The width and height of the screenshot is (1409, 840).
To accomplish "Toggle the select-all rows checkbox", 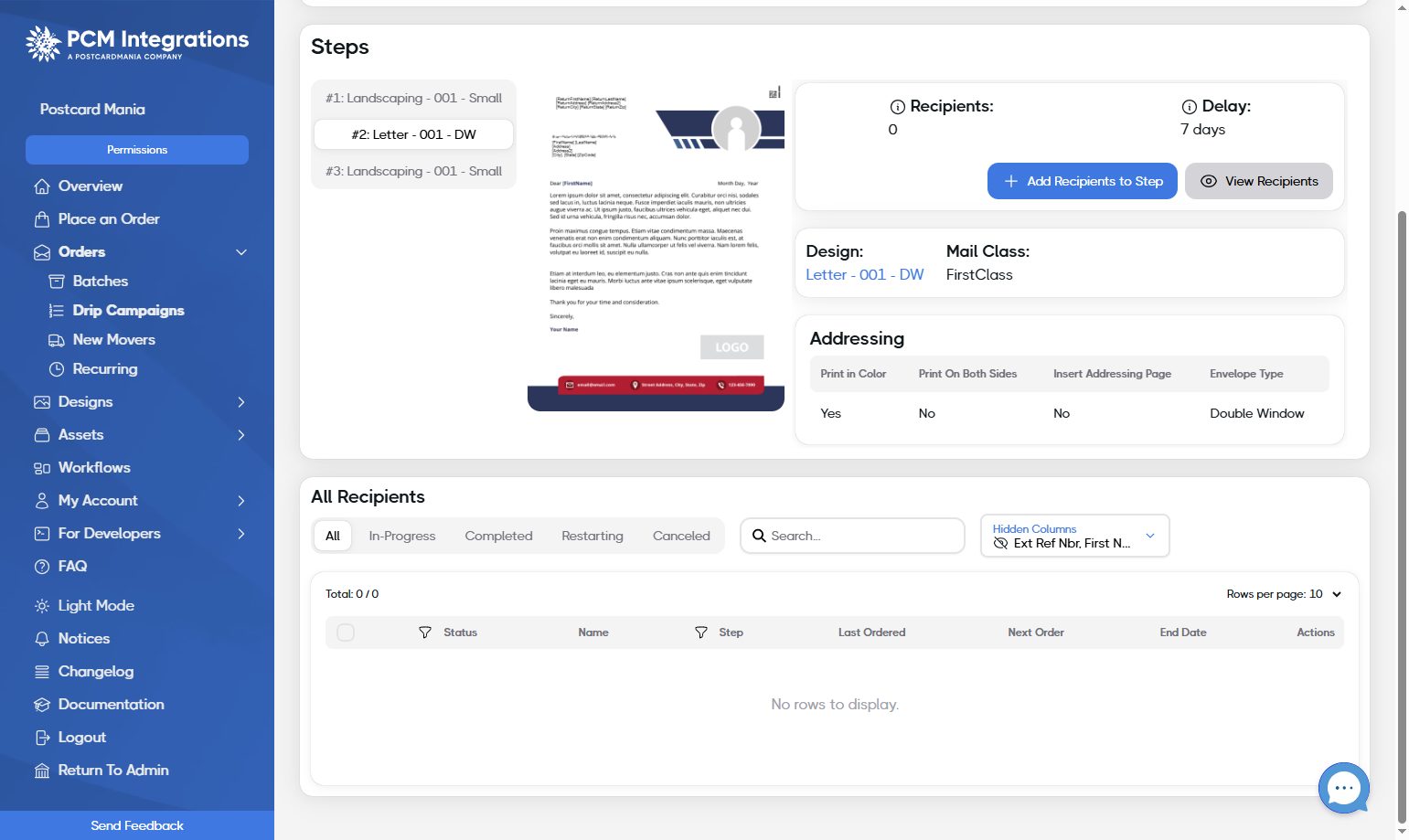I will click(x=346, y=633).
